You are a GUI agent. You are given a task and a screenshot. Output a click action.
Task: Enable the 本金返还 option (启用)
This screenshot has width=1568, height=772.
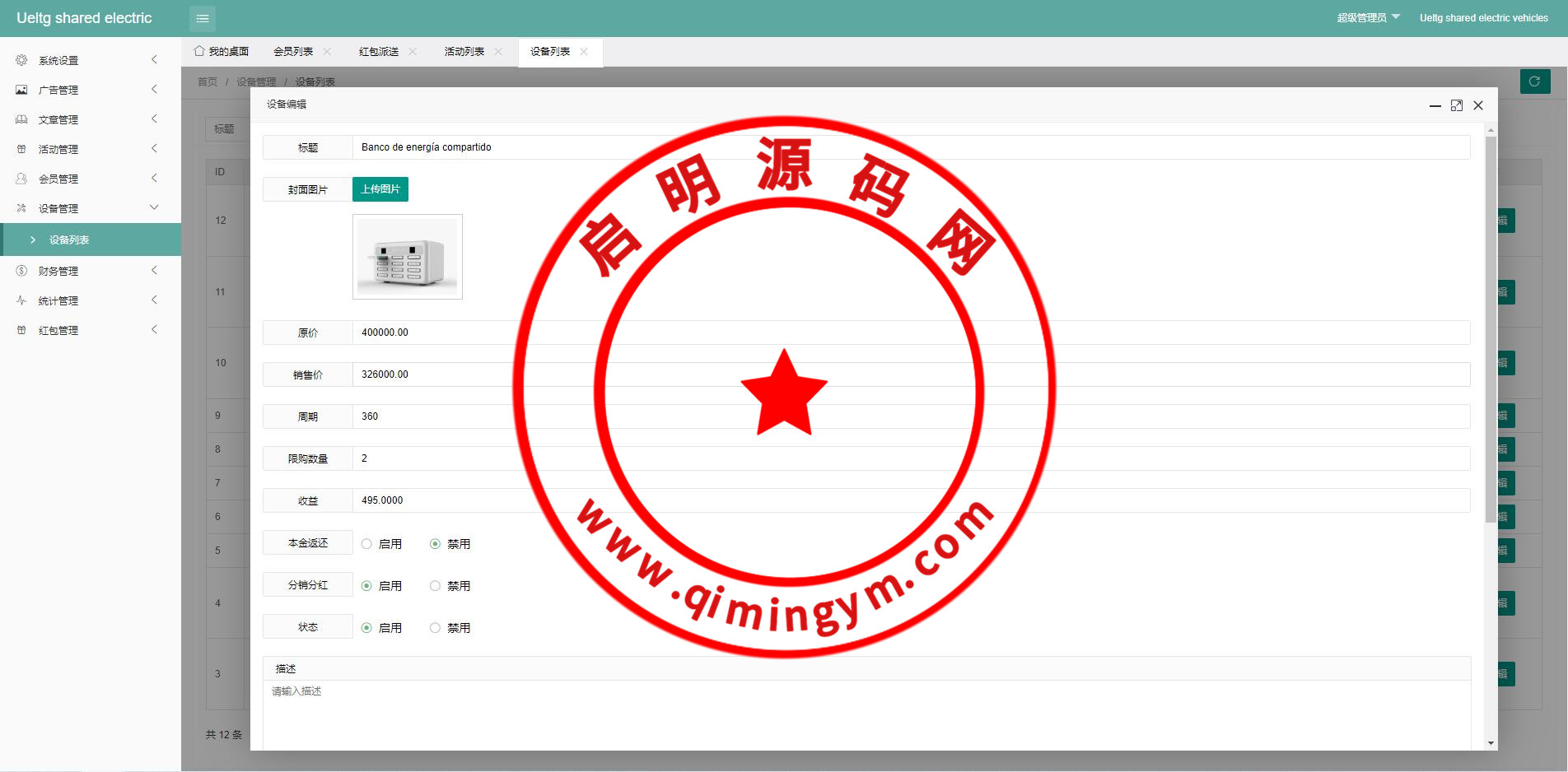tap(367, 544)
